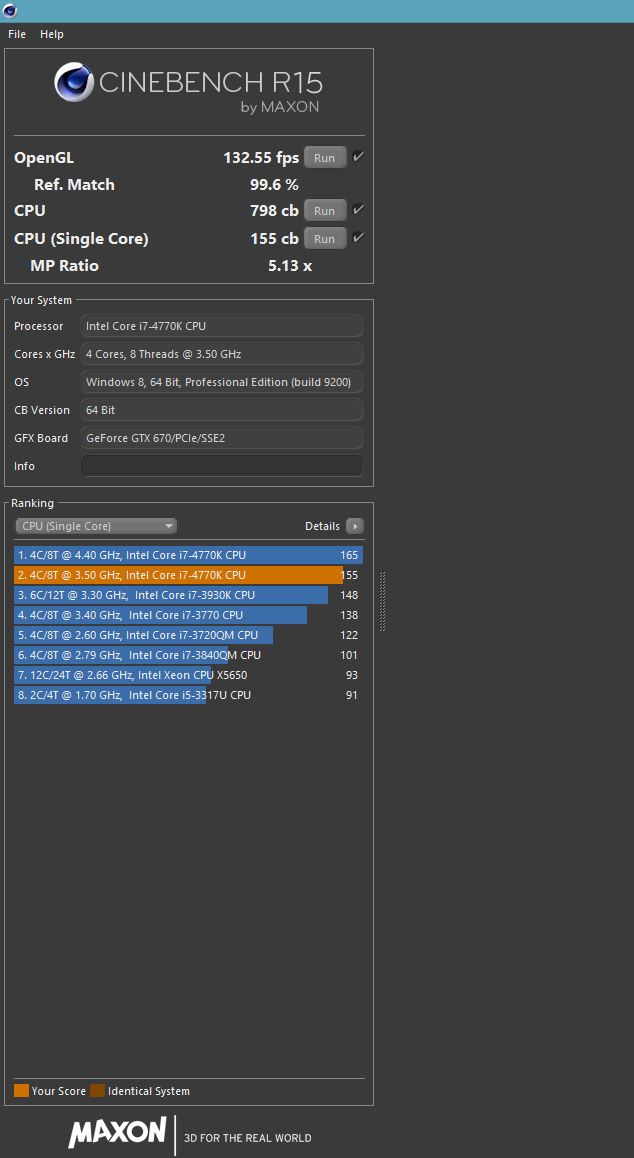
Task: Click the panel splitter grip handle
Action: [383, 601]
